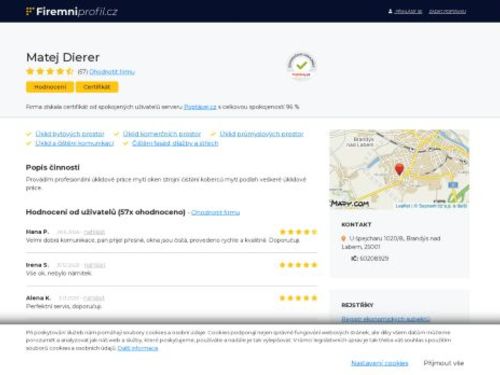Click the check icon beside Úklid a čištění komunikací

pos(29,143)
